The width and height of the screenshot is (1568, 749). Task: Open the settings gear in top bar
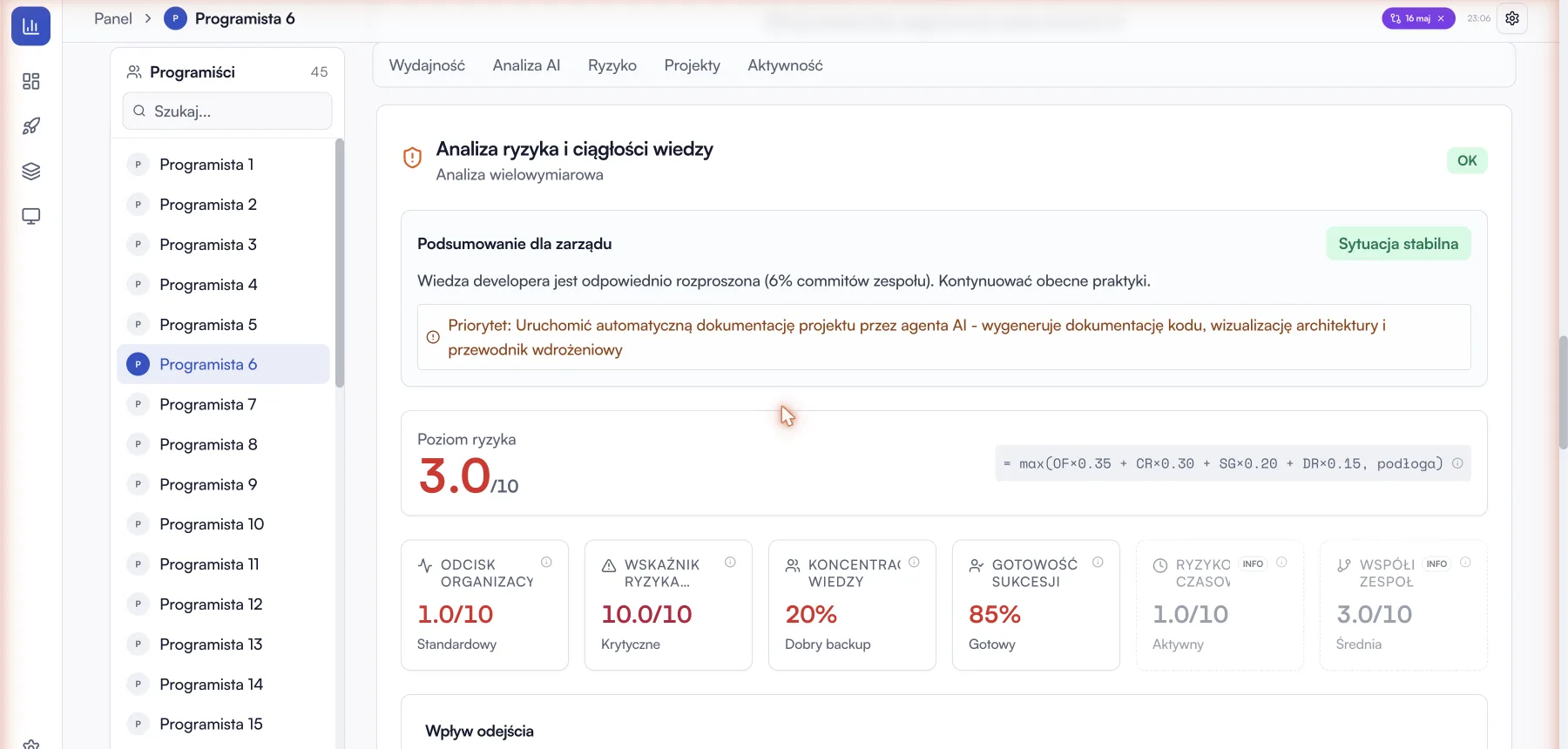(1512, 18)
